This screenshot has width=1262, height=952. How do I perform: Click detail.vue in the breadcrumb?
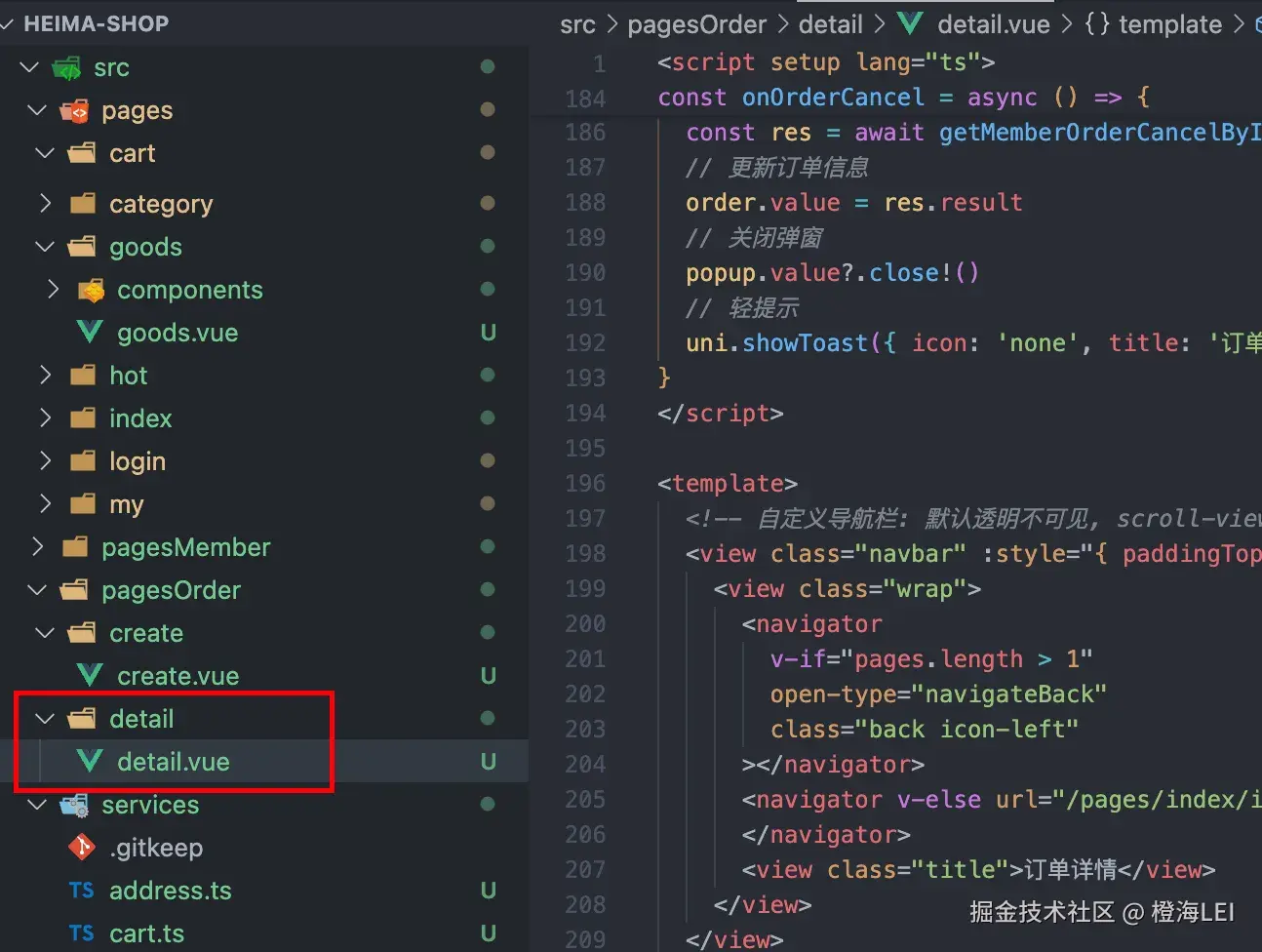point(994,24)
